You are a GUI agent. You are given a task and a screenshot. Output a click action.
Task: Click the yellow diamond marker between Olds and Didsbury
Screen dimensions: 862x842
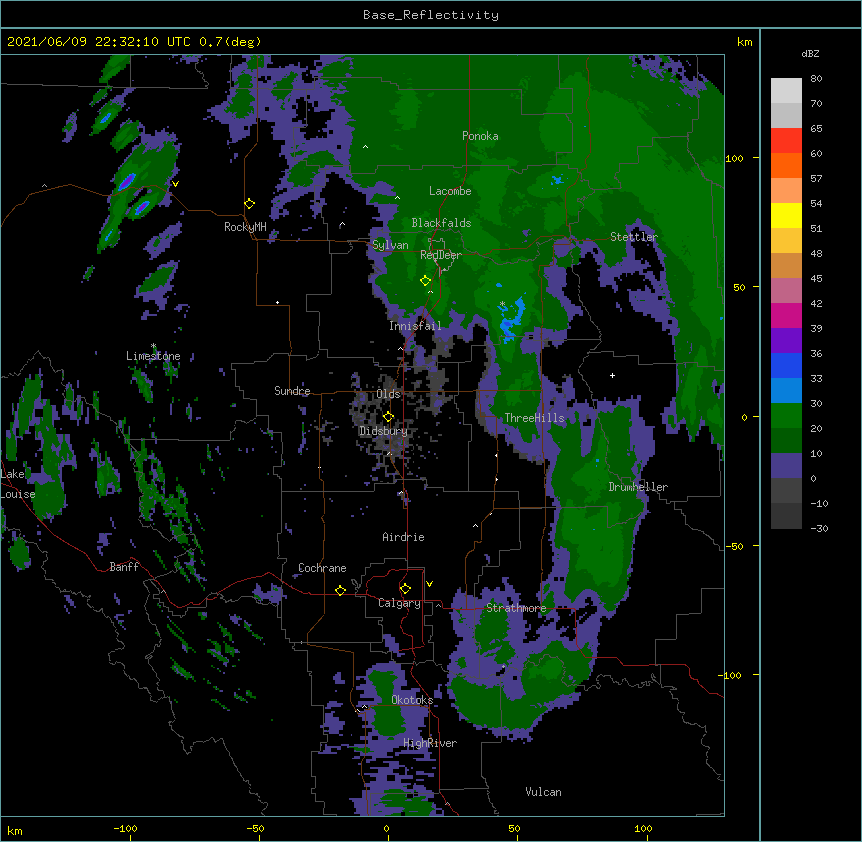(388, 416)
